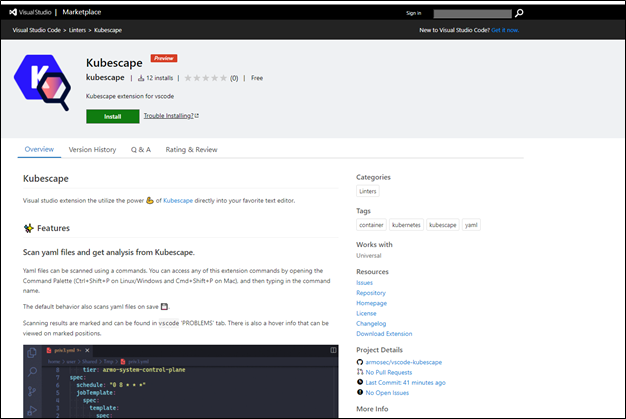Image resolution: width=626 pixels, height=419 pixels.
Task: Open the Issues resource link
Action: click(x=365, y=283)
